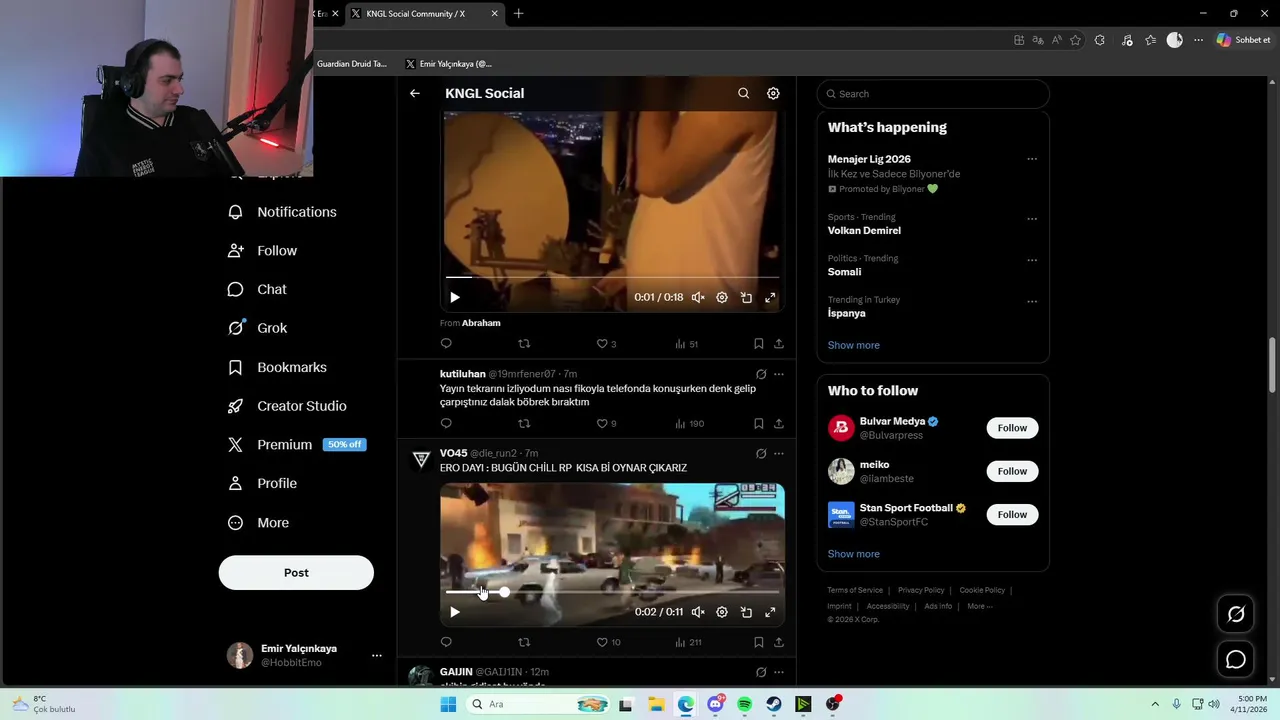
Task: Open Grok action on VO45's post
Action: pyautogui.click(x=761, y=453)
